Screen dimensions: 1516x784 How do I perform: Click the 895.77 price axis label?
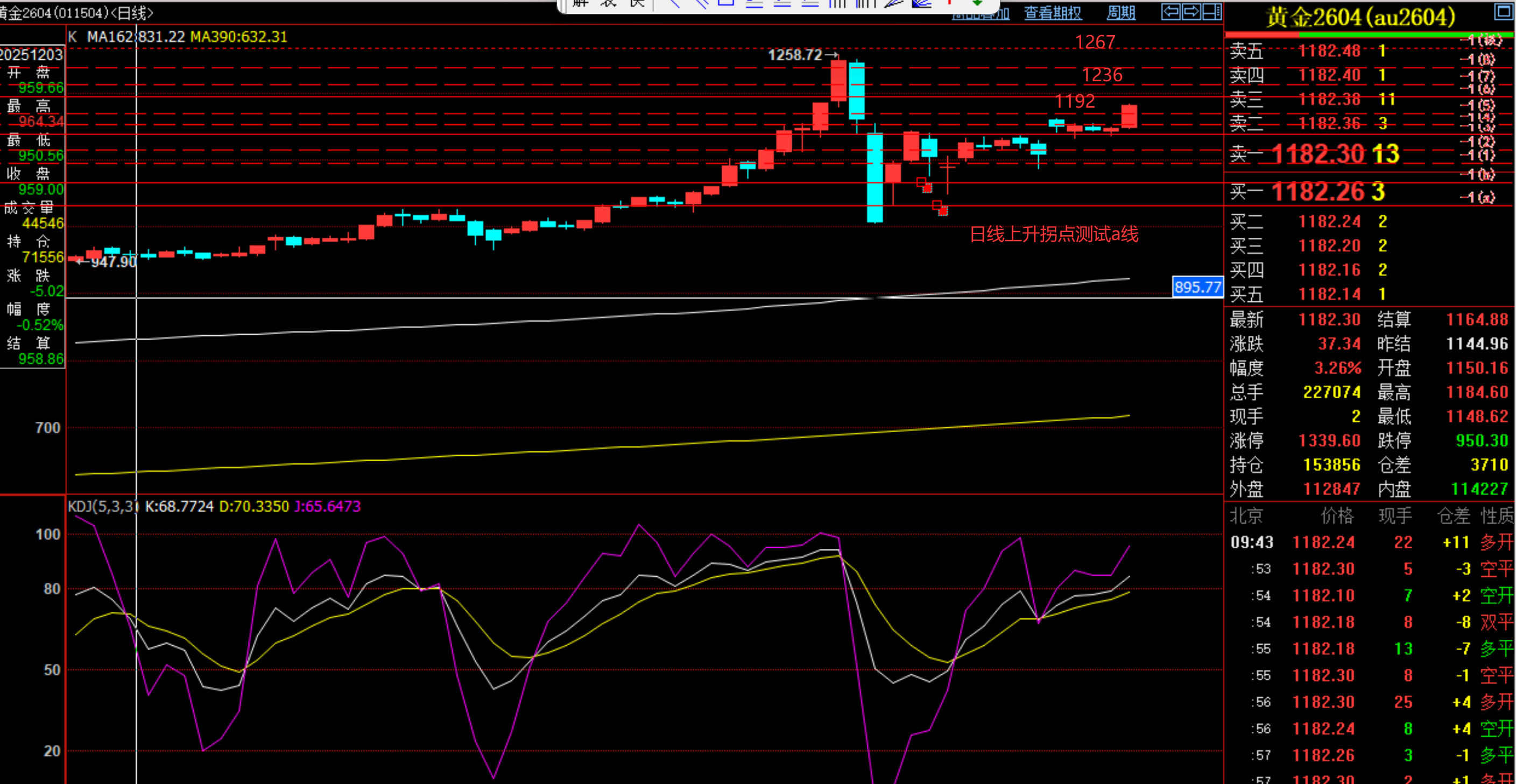click(1197, 287)
